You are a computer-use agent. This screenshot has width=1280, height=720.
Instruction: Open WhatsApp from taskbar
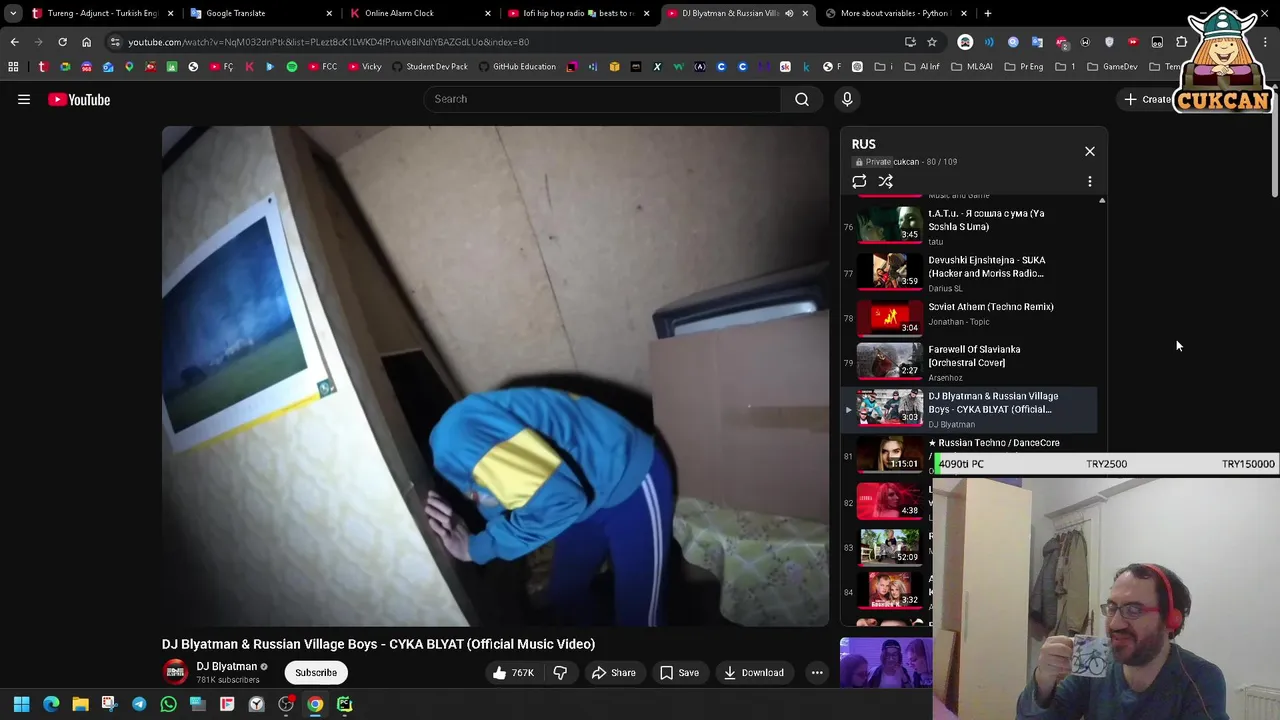[168, 704]
